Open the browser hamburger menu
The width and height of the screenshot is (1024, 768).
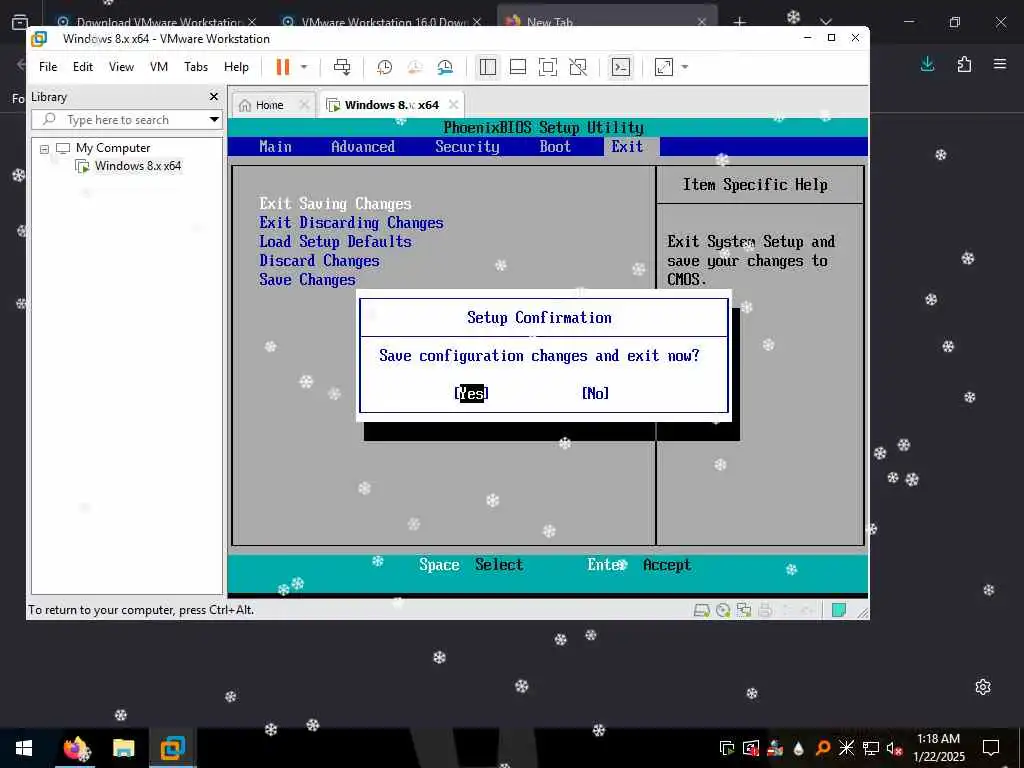click(1000, 64)
